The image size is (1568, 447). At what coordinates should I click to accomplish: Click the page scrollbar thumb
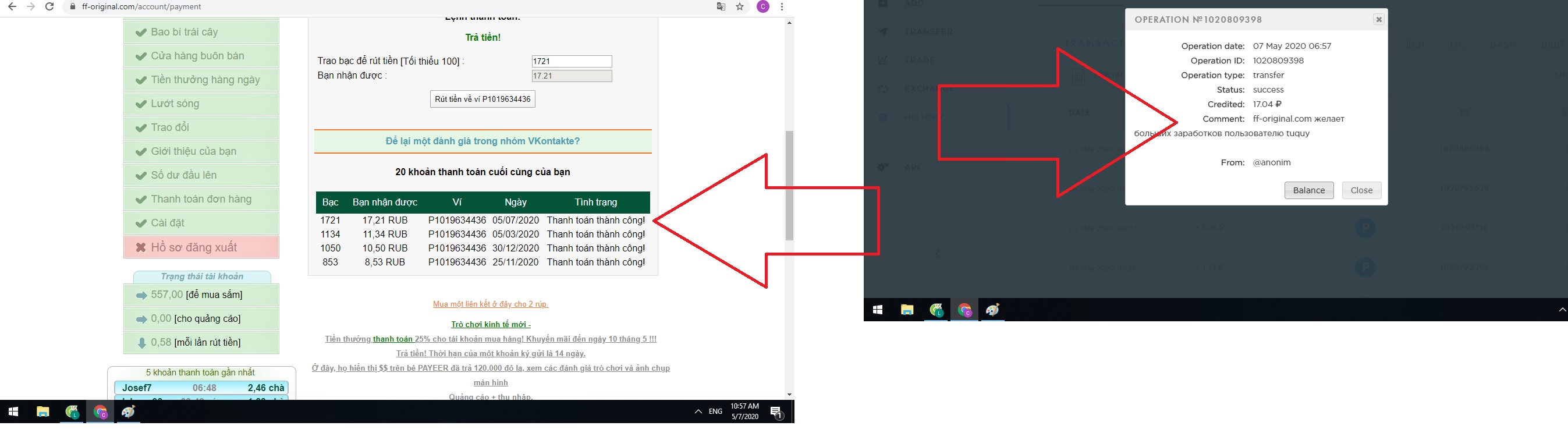789,185
